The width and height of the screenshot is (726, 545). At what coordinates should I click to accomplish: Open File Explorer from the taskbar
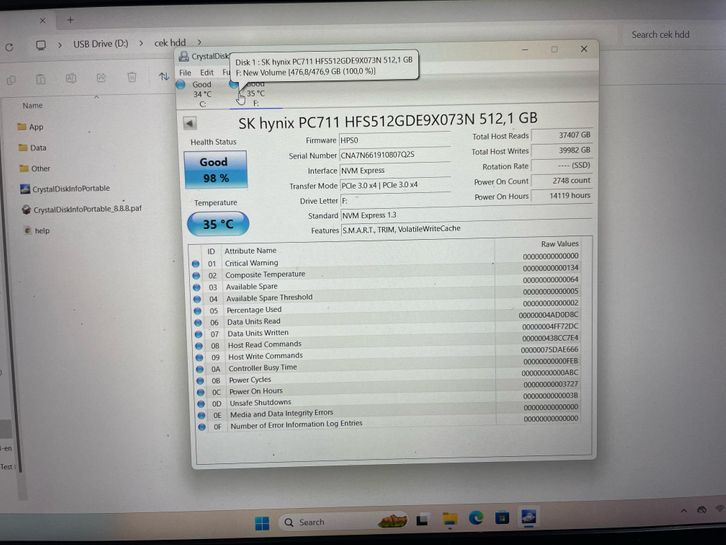(x=449, y=520)
